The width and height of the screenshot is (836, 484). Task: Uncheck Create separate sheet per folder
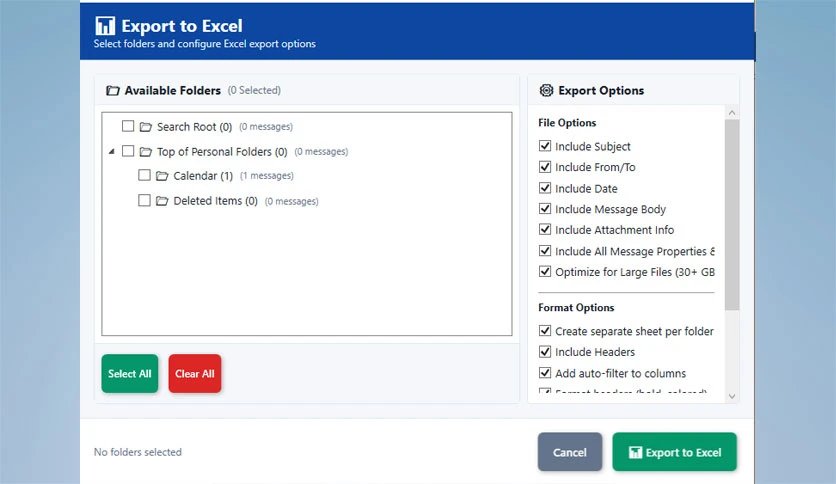[544, 330]
